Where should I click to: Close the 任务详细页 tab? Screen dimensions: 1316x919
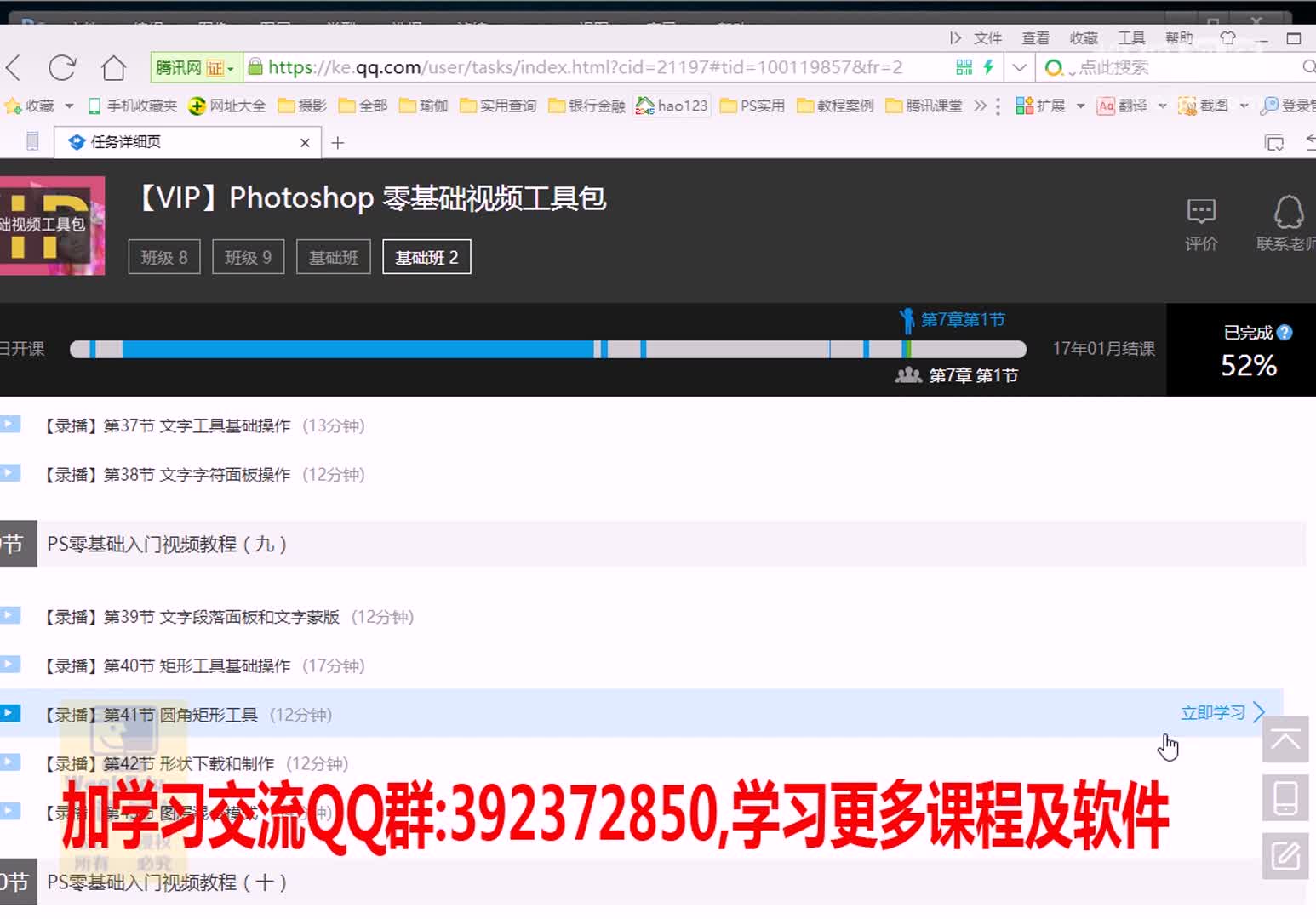coord(305,143)
